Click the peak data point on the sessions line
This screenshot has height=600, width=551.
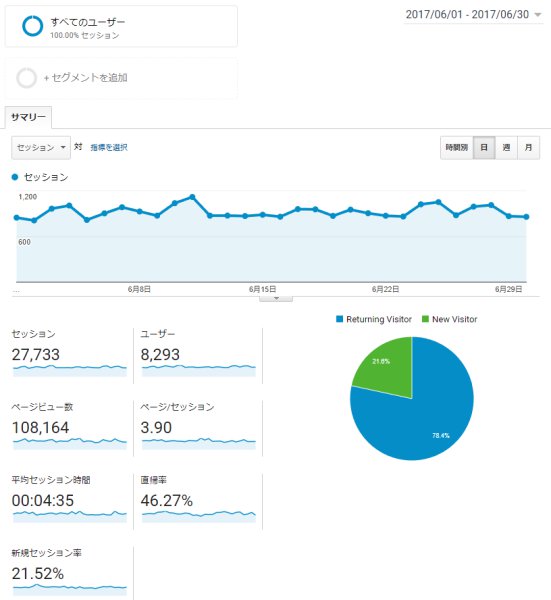click(192, 197)
